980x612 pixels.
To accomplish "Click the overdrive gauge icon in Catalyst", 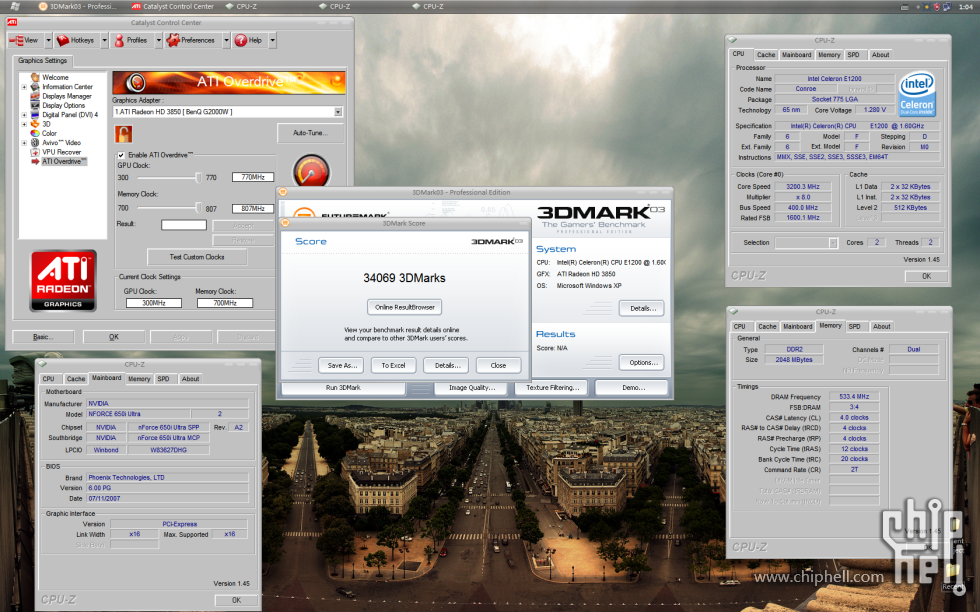I will point(311,171).
